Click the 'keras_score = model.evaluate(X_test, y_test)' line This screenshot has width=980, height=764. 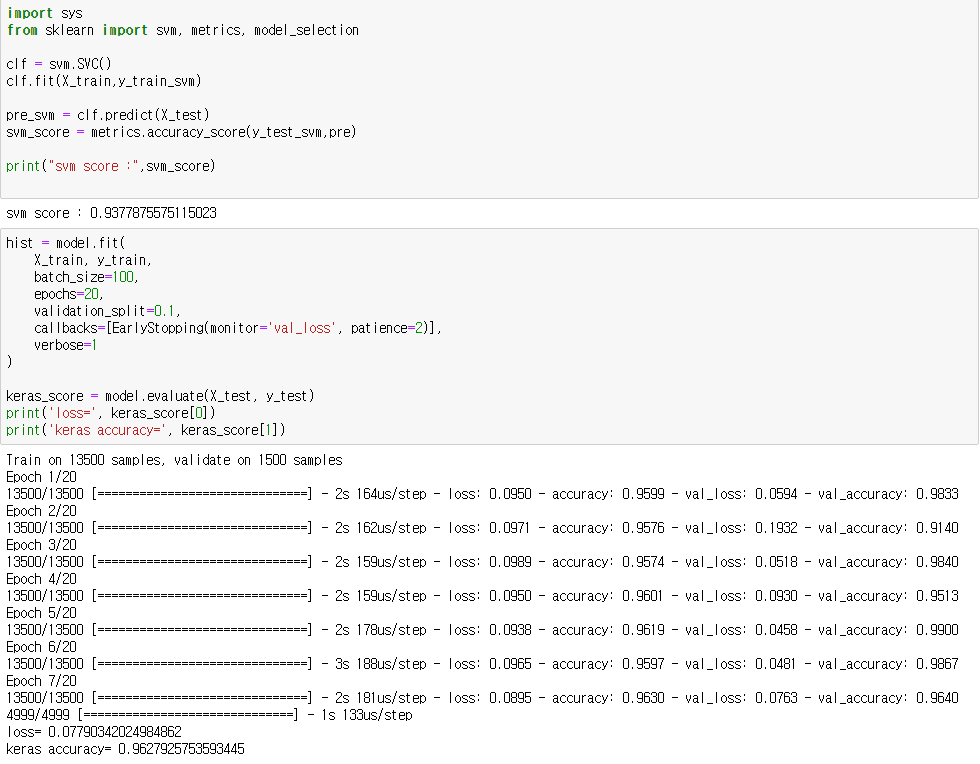click(x=160, y=396)
